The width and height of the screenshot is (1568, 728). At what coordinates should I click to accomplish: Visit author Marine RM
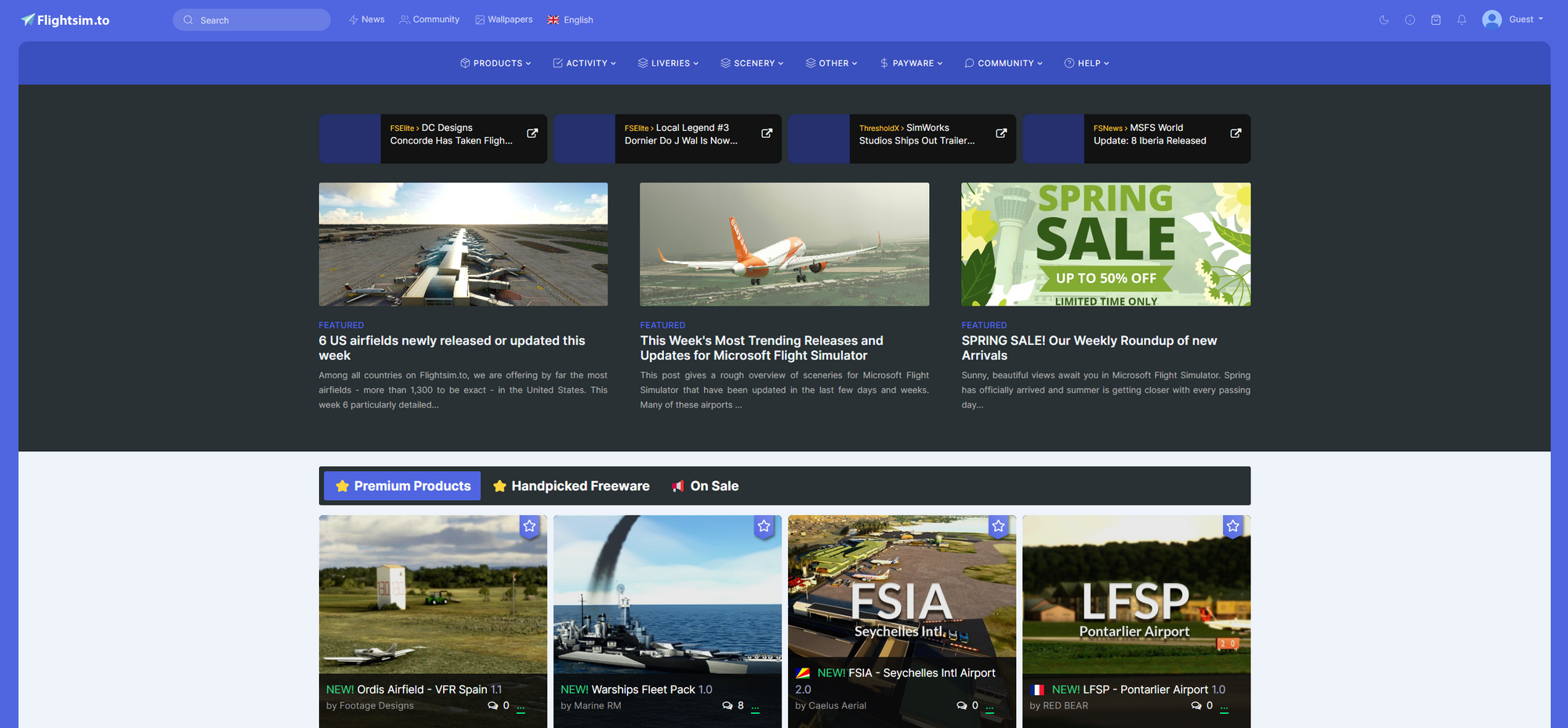click(x=597, y=706)
